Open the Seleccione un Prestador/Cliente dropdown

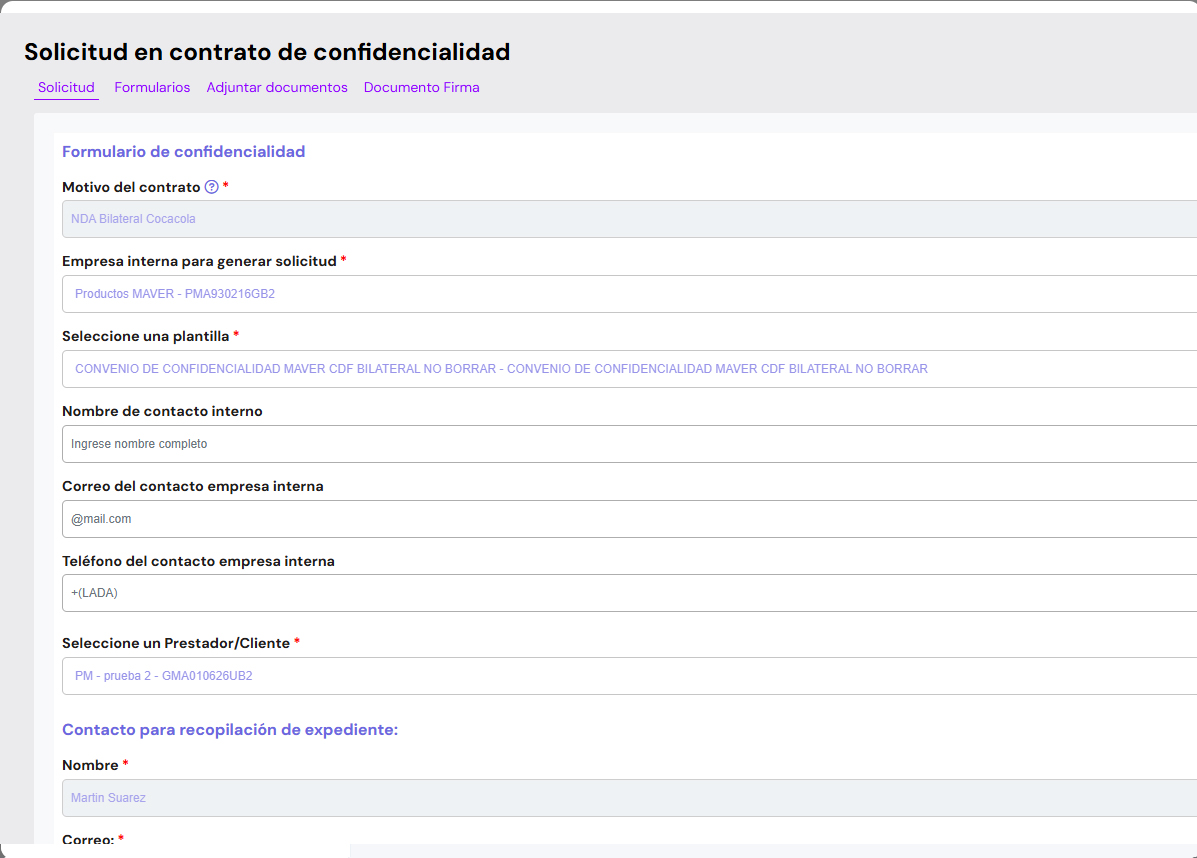pos(600,676)
